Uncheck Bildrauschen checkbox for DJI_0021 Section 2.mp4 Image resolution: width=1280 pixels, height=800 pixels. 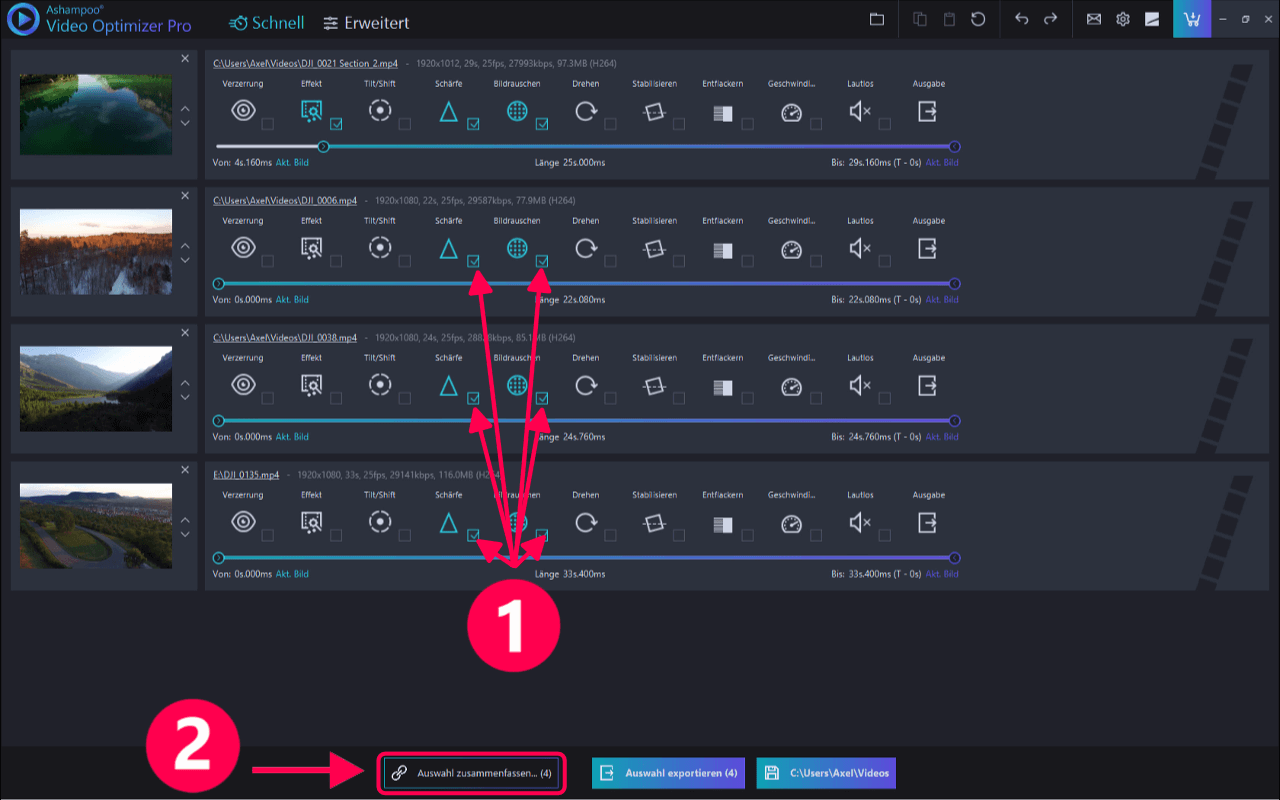pos(542,124)
